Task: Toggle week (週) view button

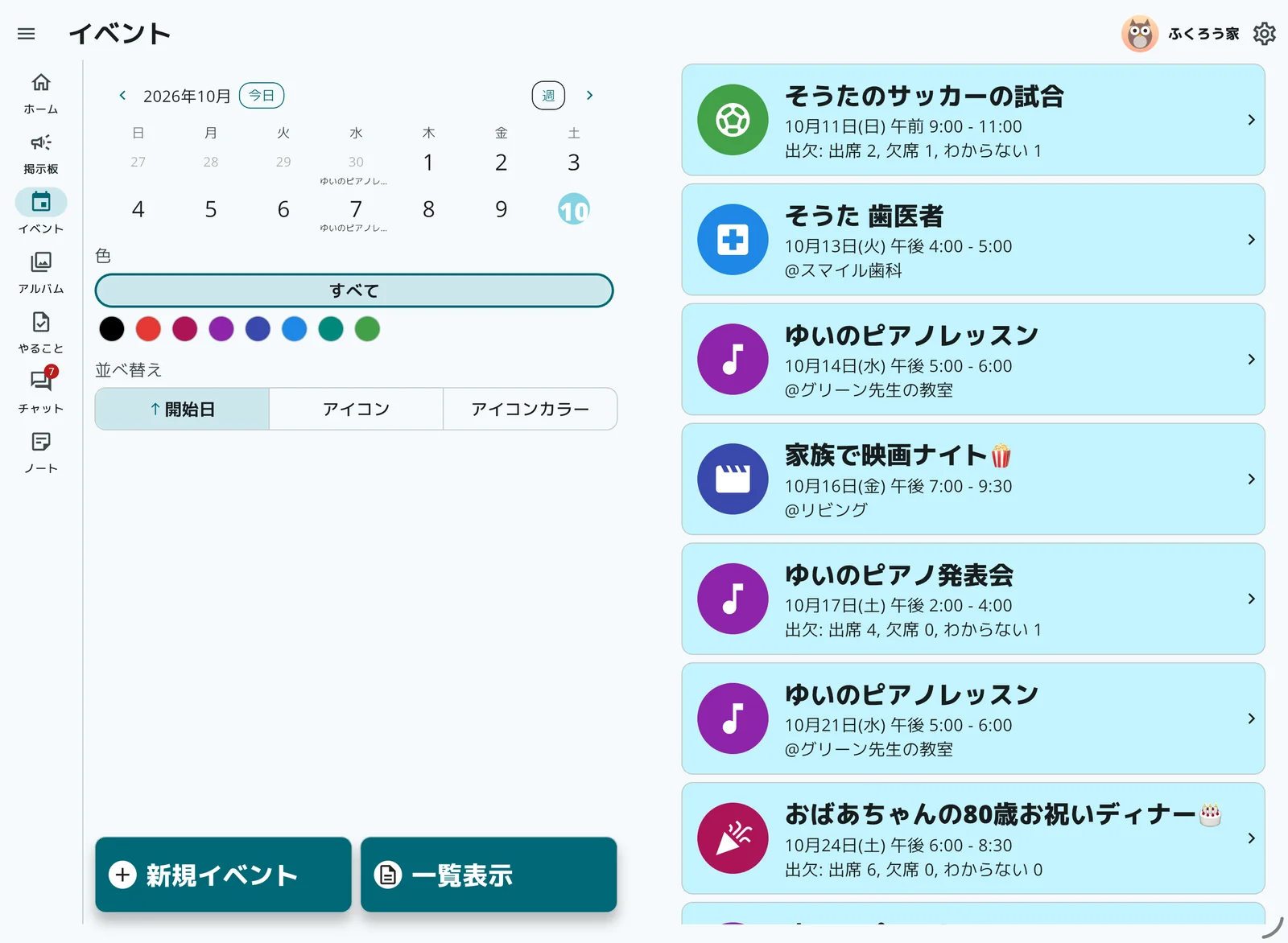Action: coord(548,96)
